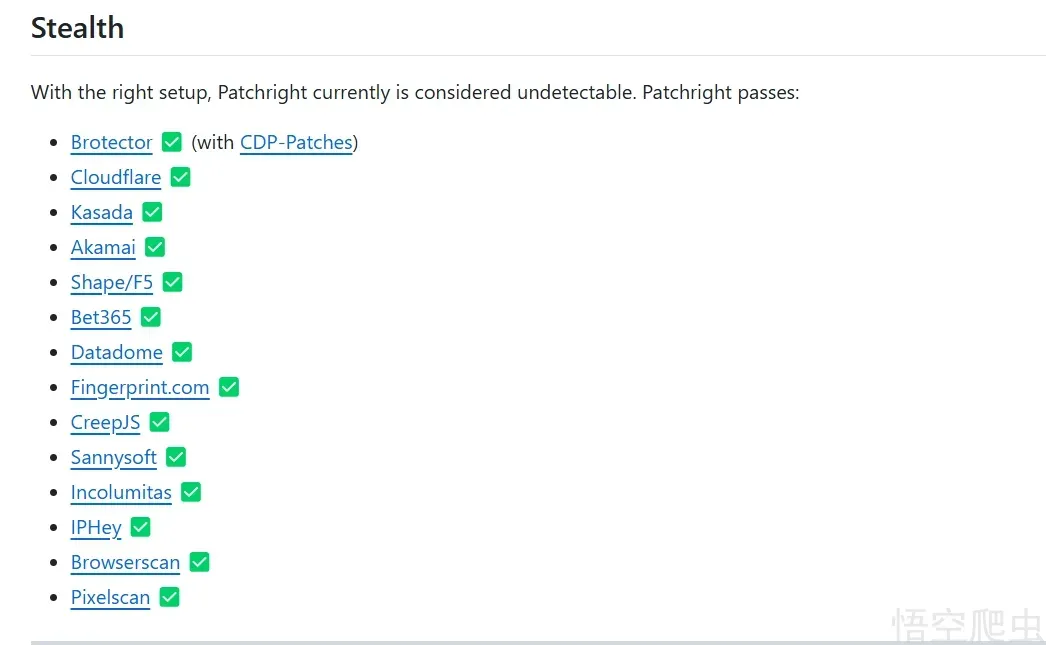Open the Brotector link

111,142
